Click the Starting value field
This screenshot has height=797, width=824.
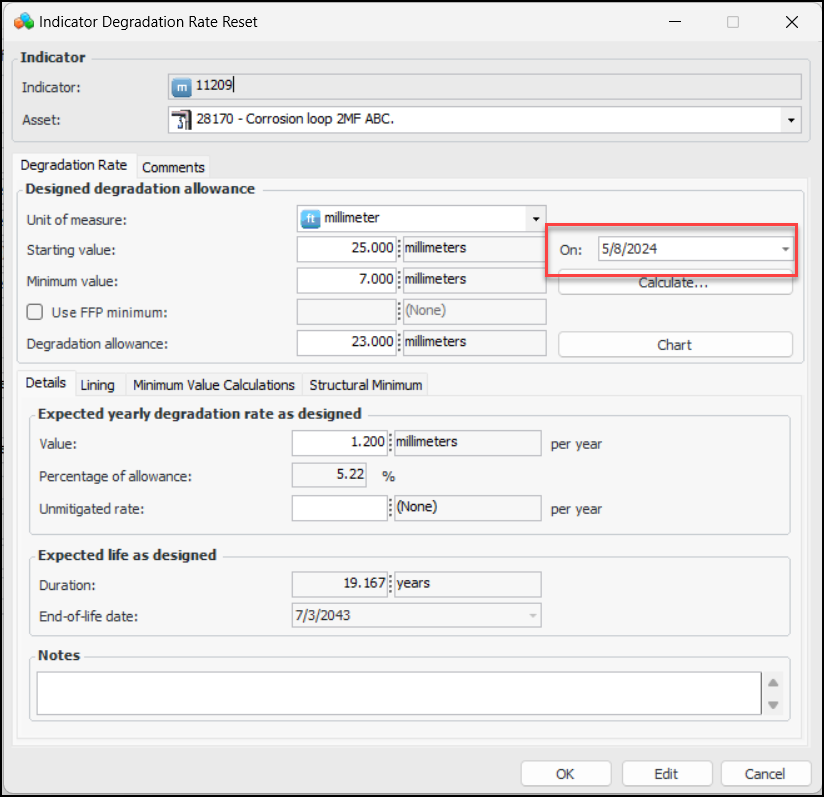pos(347,248)
